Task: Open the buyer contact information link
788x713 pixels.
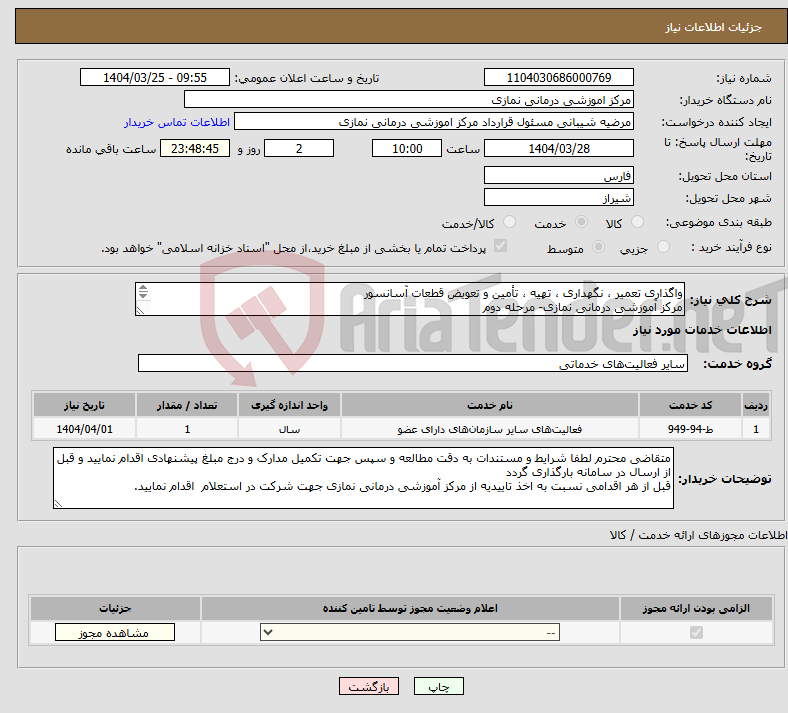Action: click(x=177, y=122)
